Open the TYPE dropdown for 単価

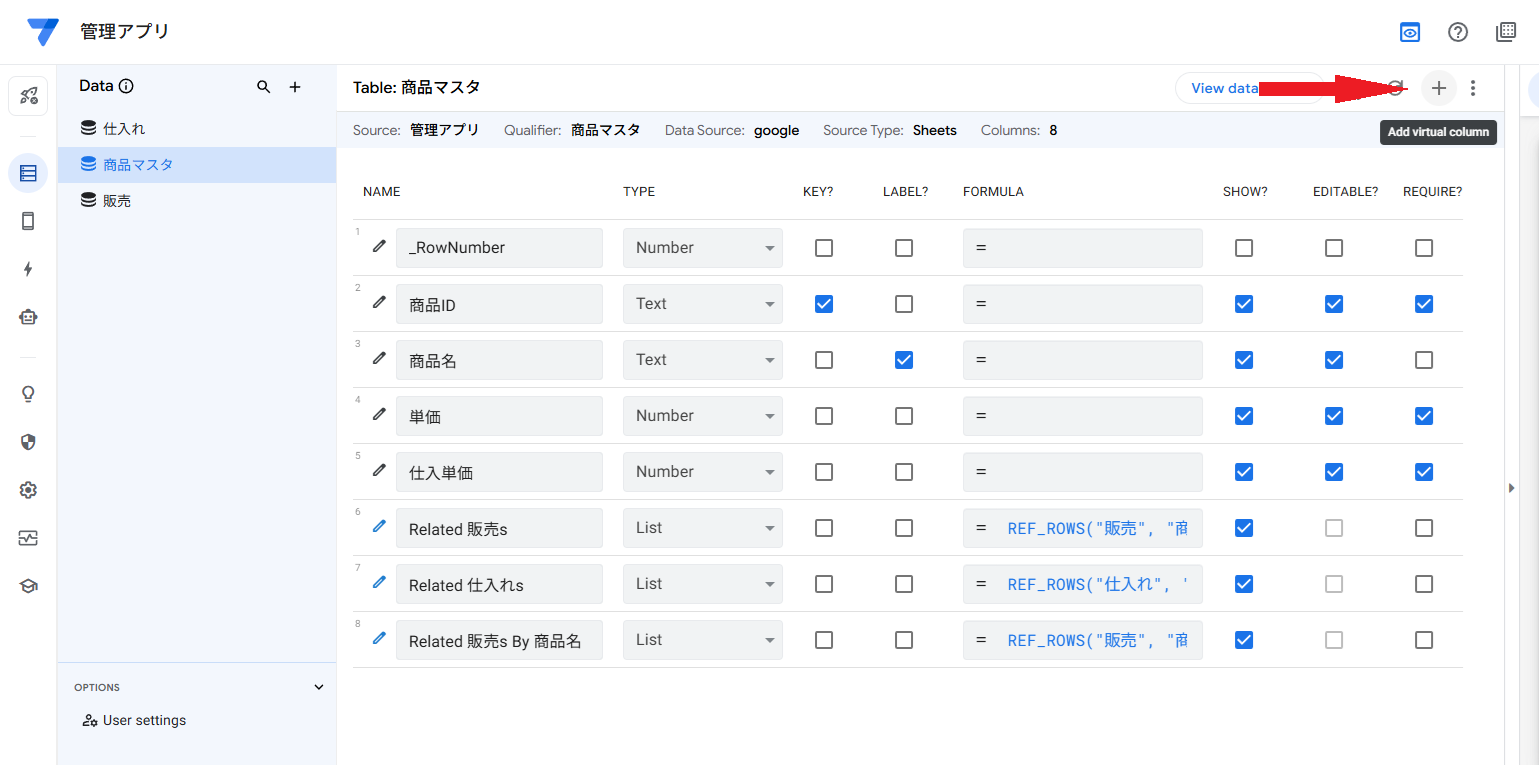pos(702,416)
